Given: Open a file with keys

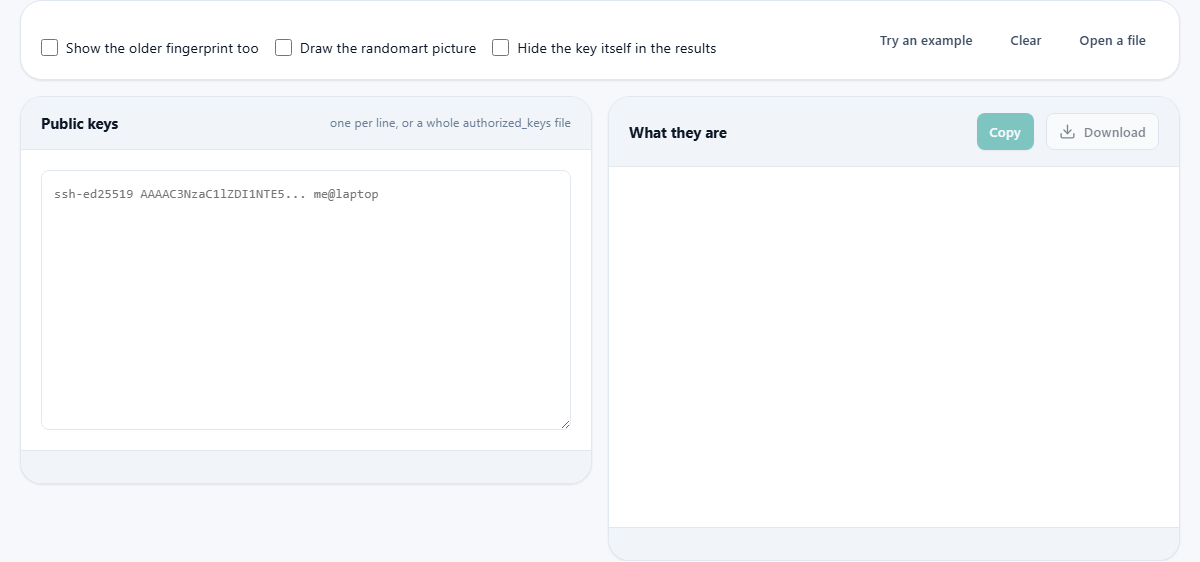Looking at the screenshot, I should (1112, 41).
